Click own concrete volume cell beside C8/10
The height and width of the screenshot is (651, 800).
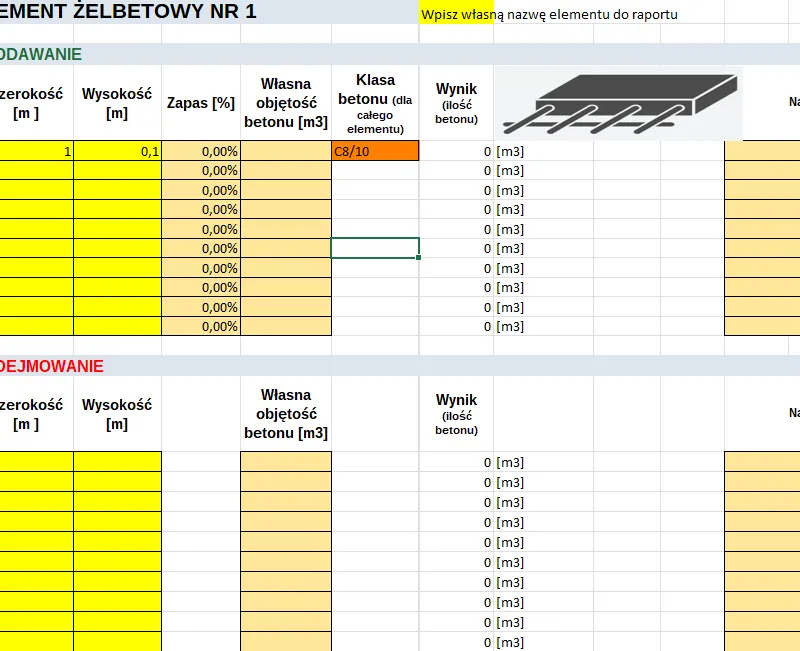click(x=286, y=151)
